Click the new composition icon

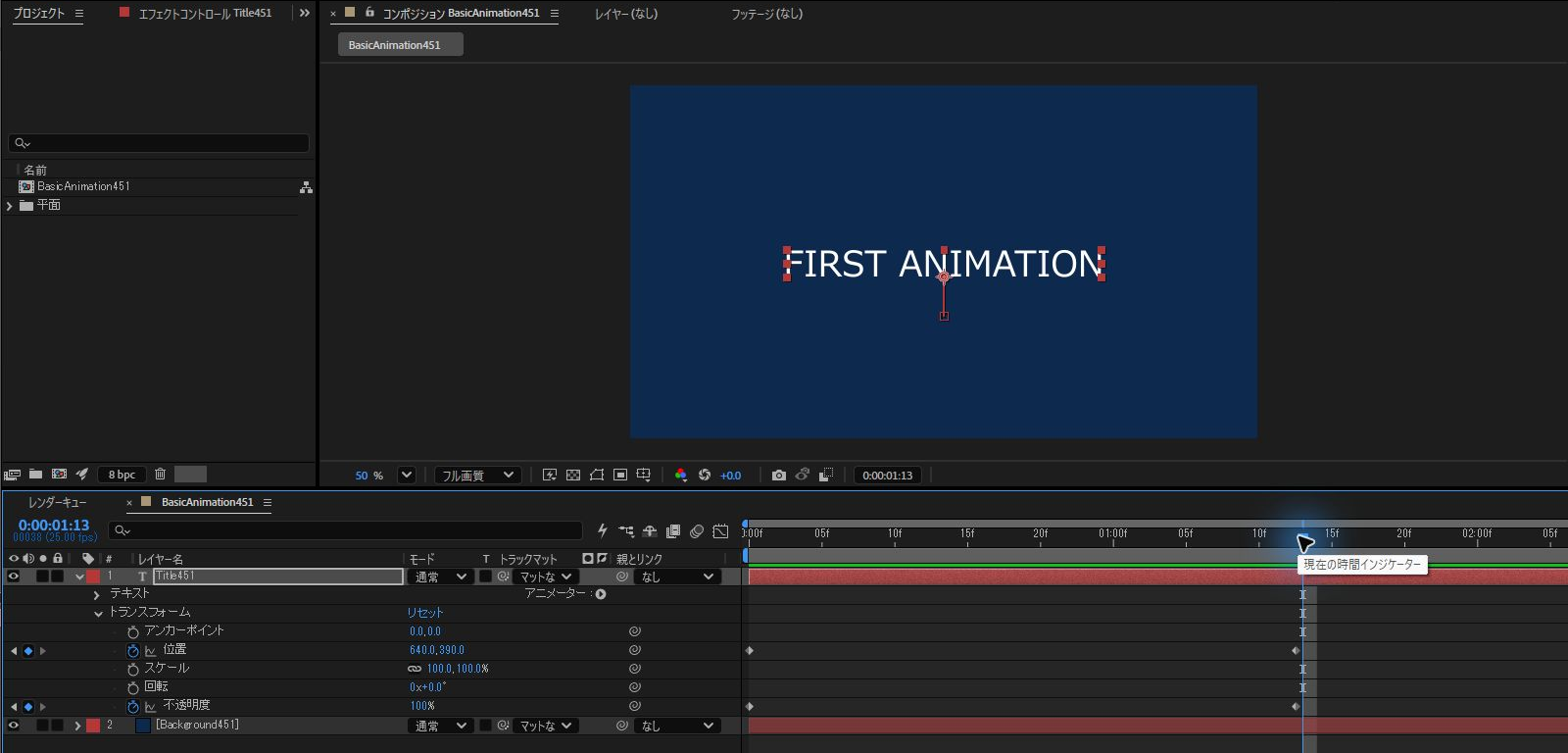(59, 475)
